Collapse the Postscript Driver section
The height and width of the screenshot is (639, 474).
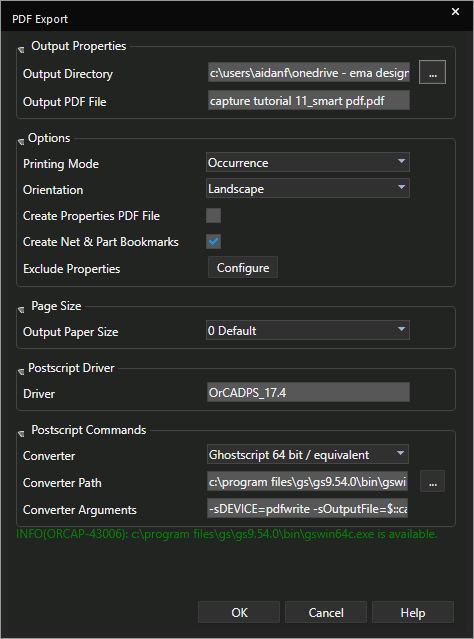click(x=21, y=372)
